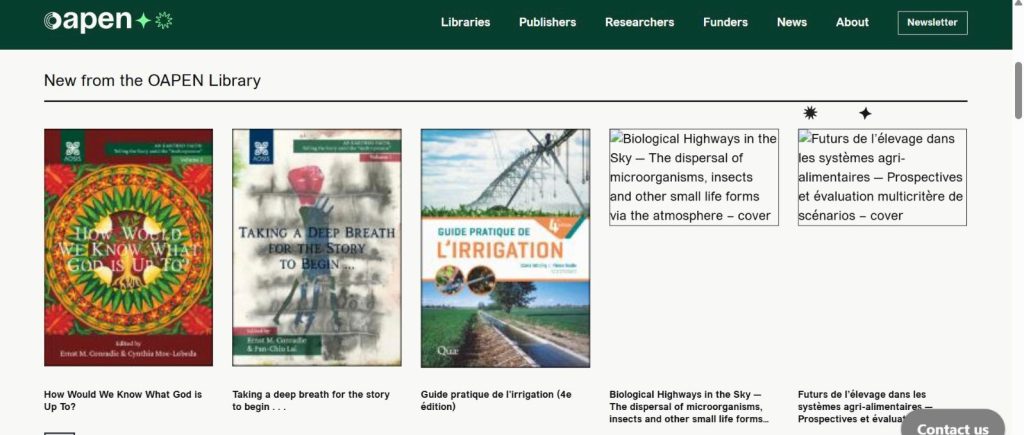Open the Researchers section
The height and width of the screenshot is (435, 1024).
pos(639,22)
